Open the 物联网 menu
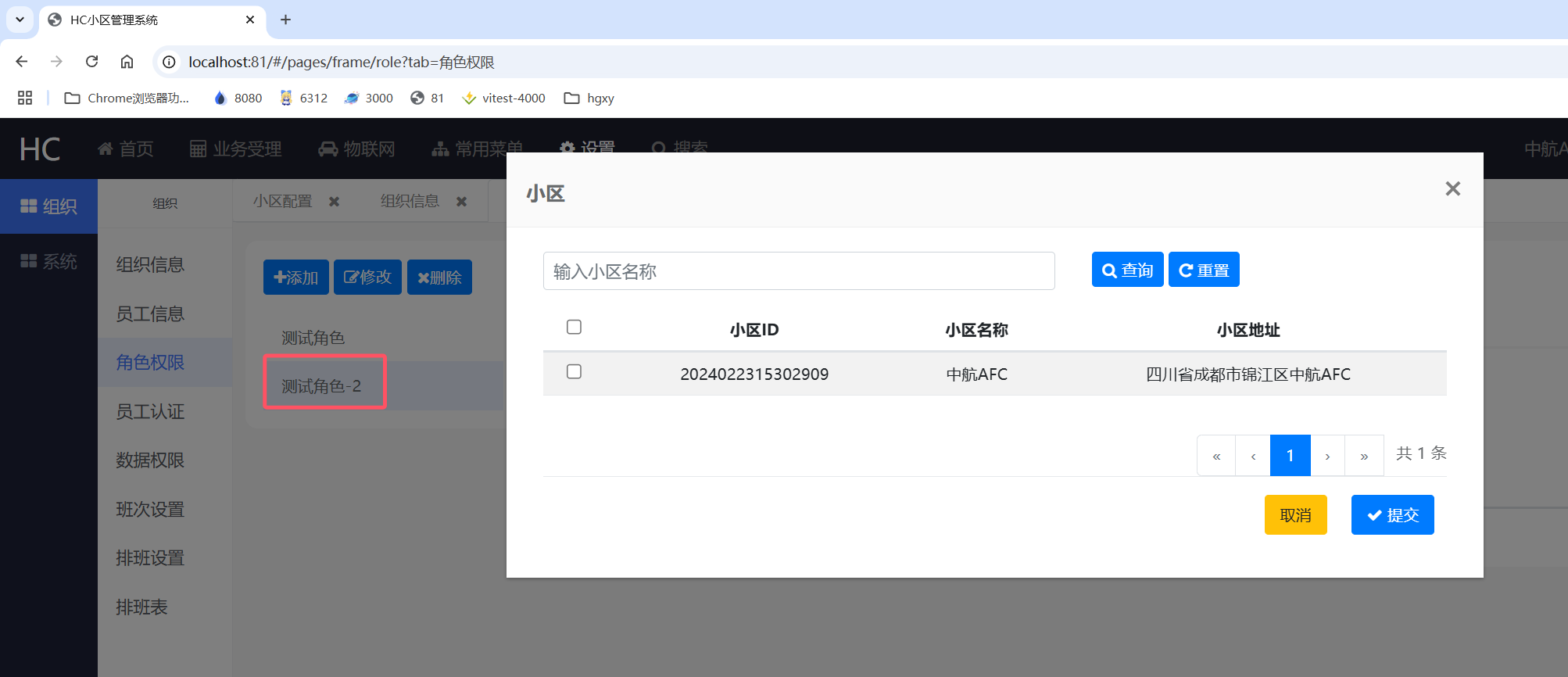The image size is (1568, 677). [x=356, y=149]
